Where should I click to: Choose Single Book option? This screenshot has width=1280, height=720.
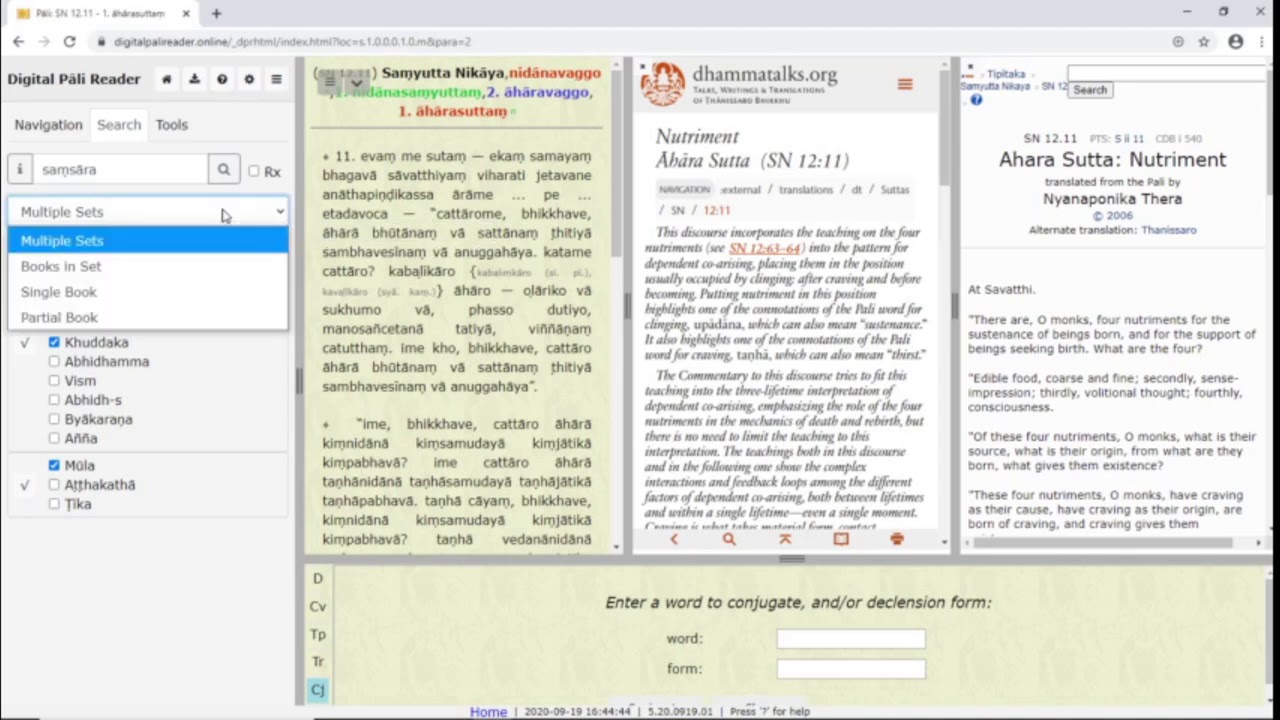[x=148, y=292]
